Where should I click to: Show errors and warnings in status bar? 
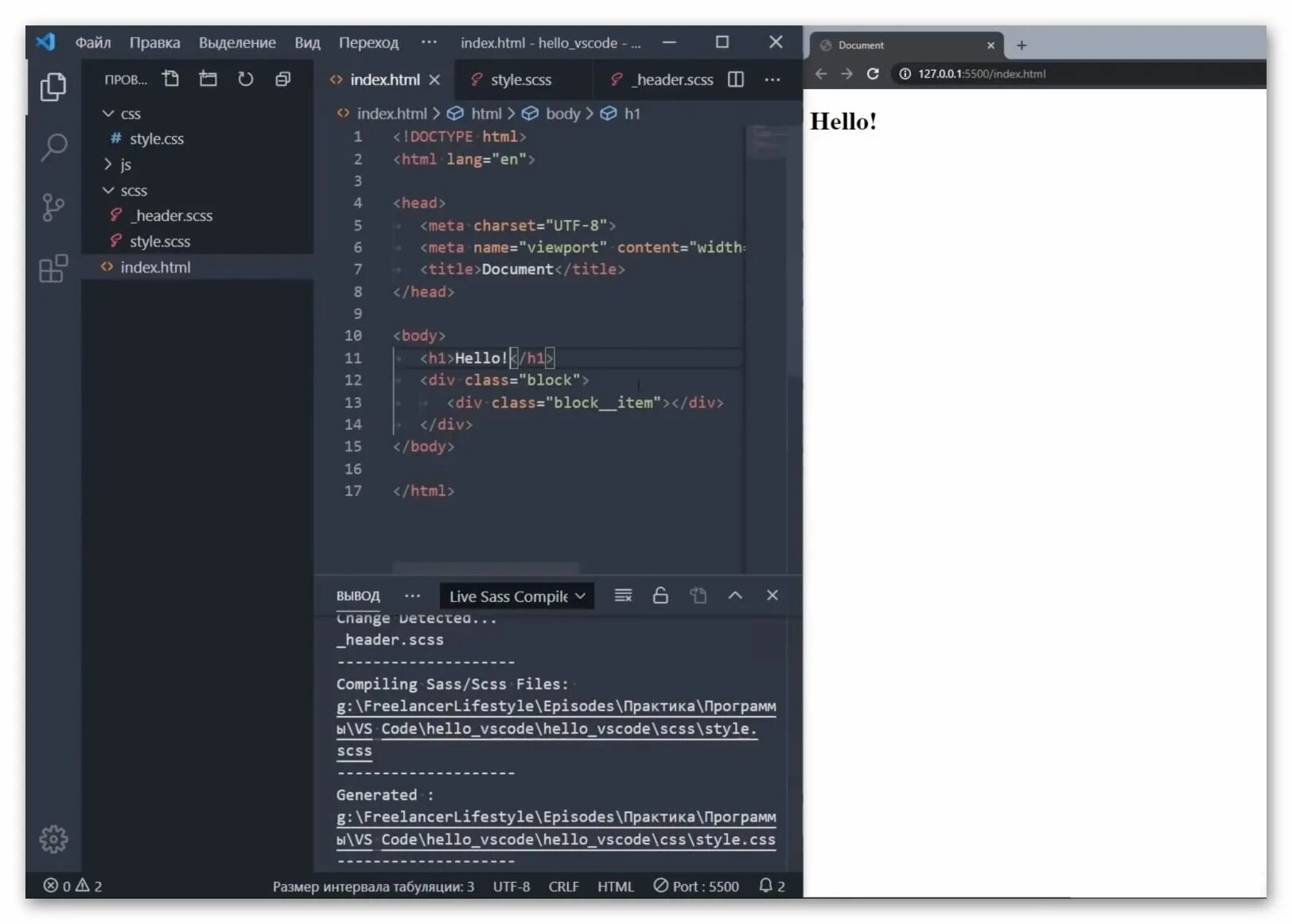pos(72,886)
